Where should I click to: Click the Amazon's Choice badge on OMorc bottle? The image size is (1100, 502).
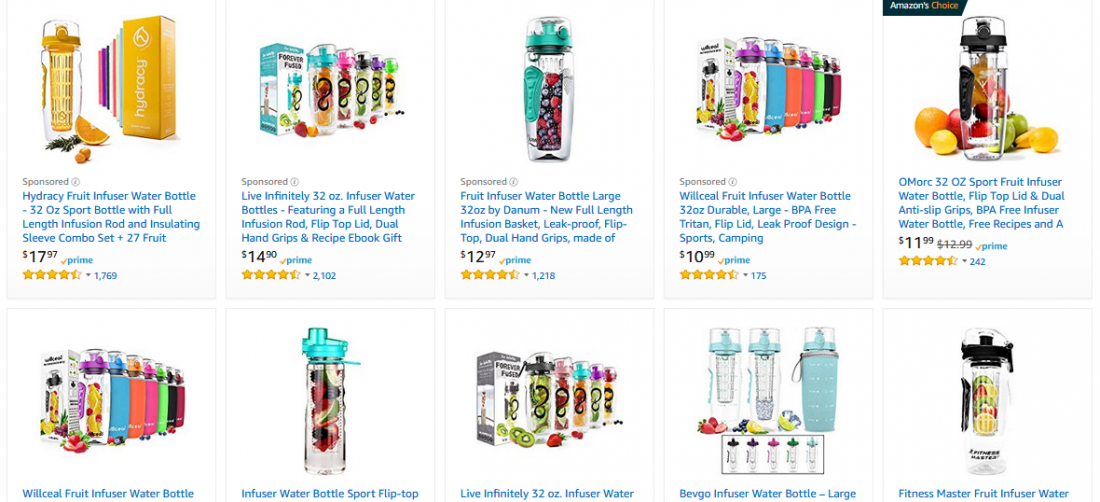pos(923,6)
